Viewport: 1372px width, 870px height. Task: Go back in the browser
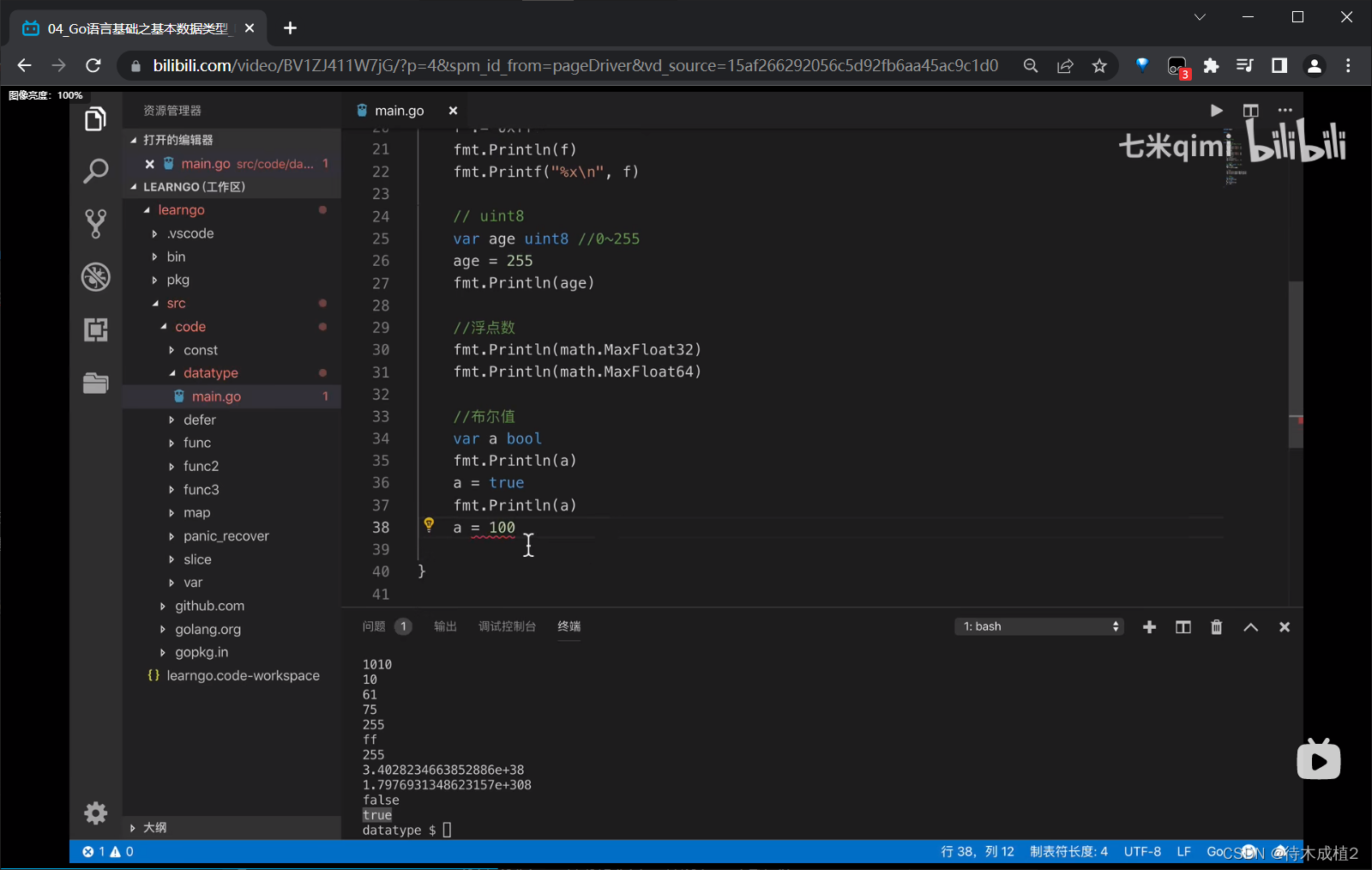(24, 65)
